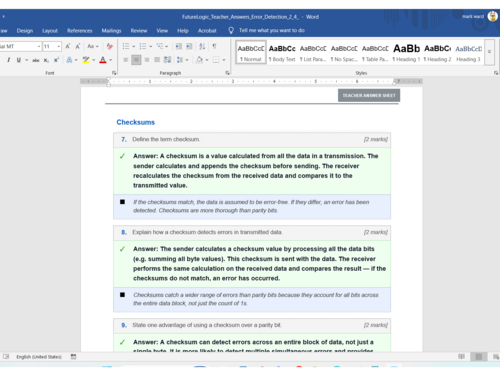The height and width of the screenshot is (375, 500).
Task: Open the Font dialog launcher
Action: [114, 73]
